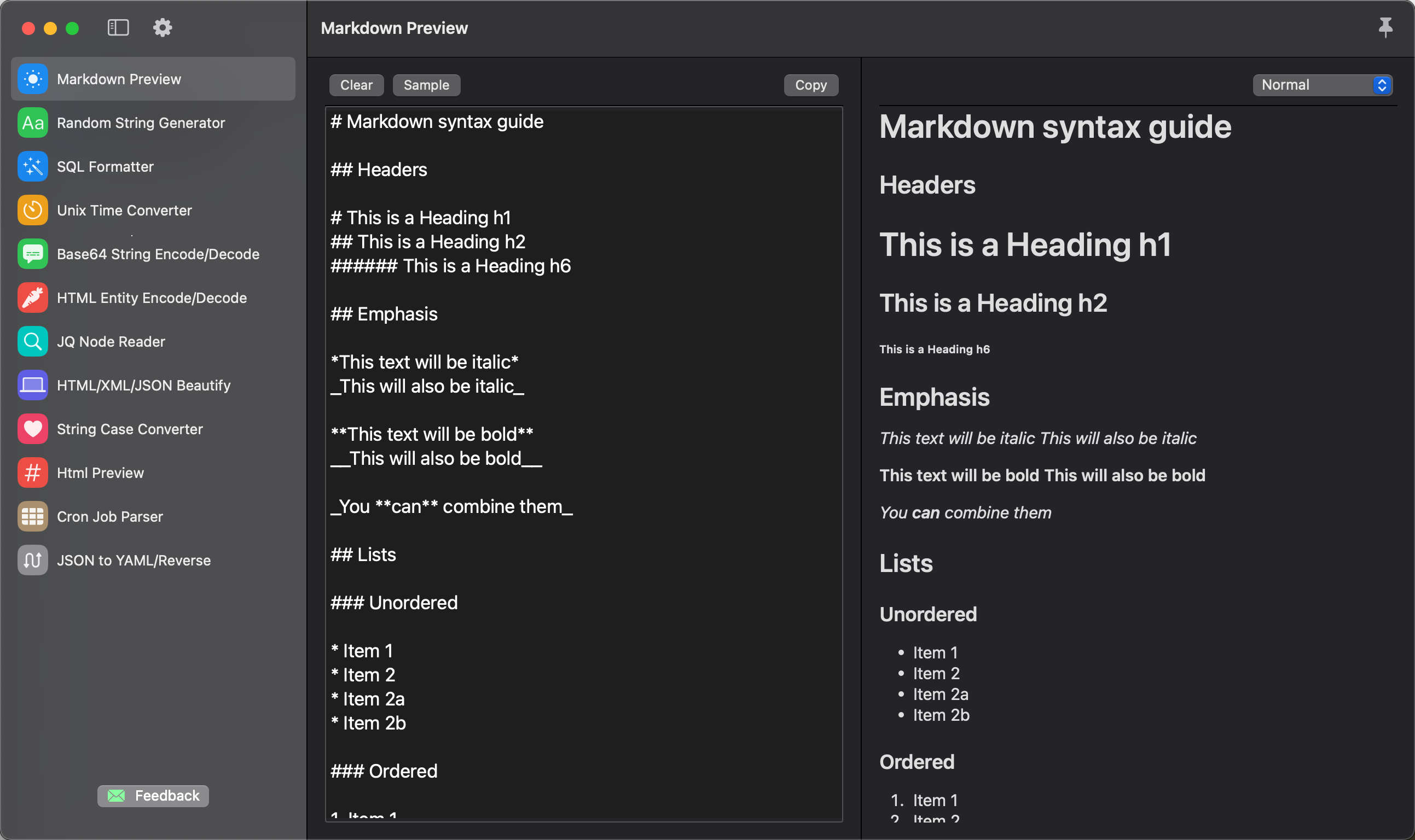Click the '### Ordered' editor line
Viewport: 1415px width, 840px height.
384,771
